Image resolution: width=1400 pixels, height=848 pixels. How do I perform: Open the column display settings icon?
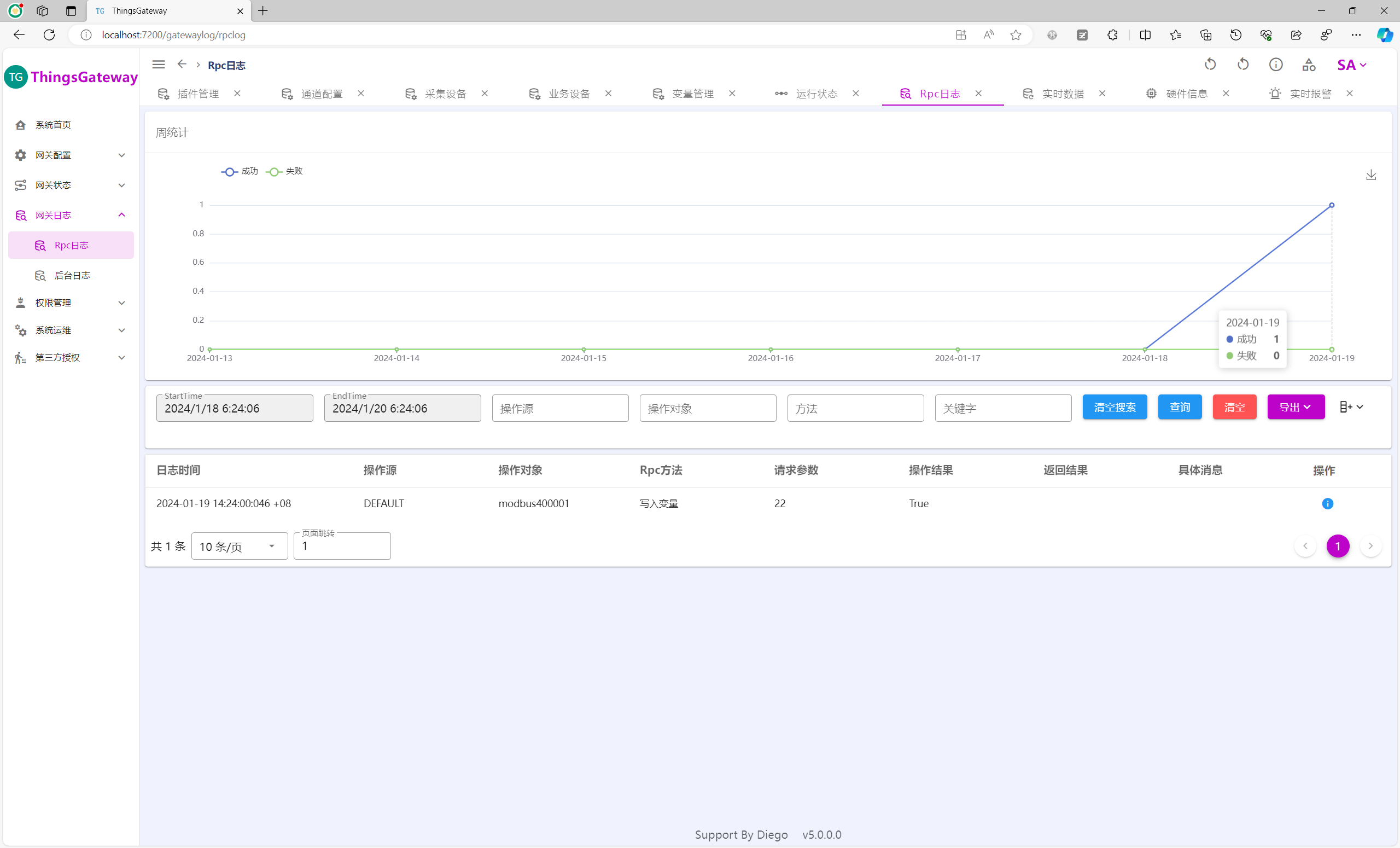point(1351,407)
